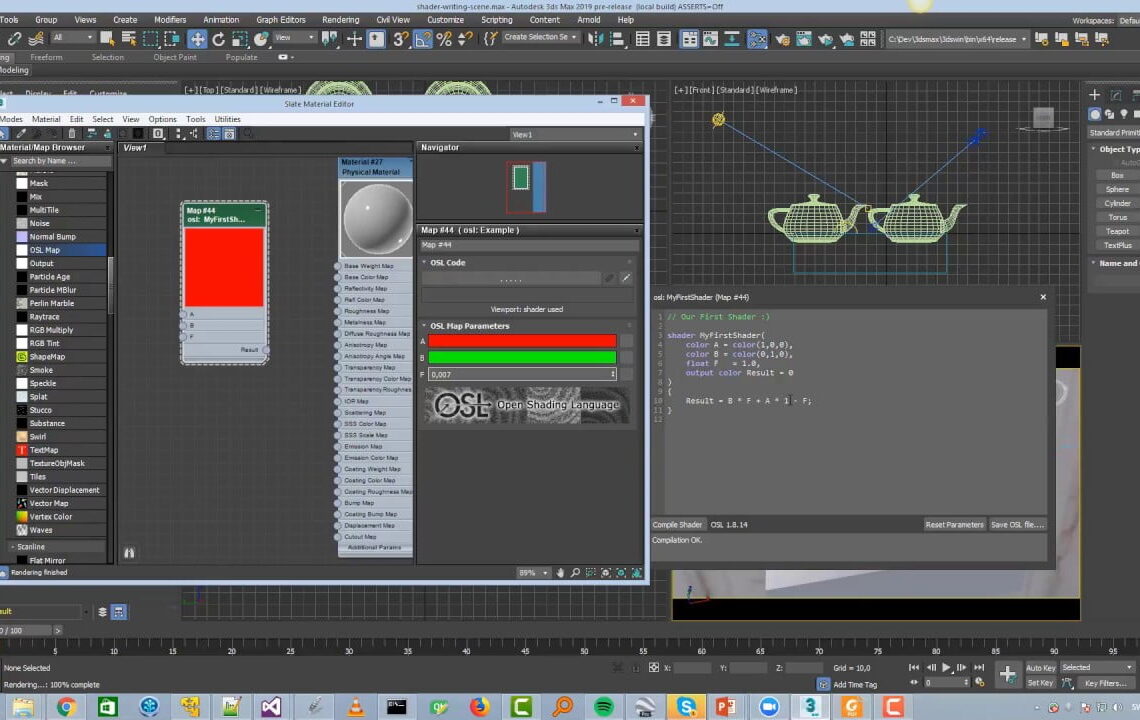The width and height of the screenshot is (1140, 720).
Task: Open the Curve Editor icon
Action: click(x=710, y=39)
